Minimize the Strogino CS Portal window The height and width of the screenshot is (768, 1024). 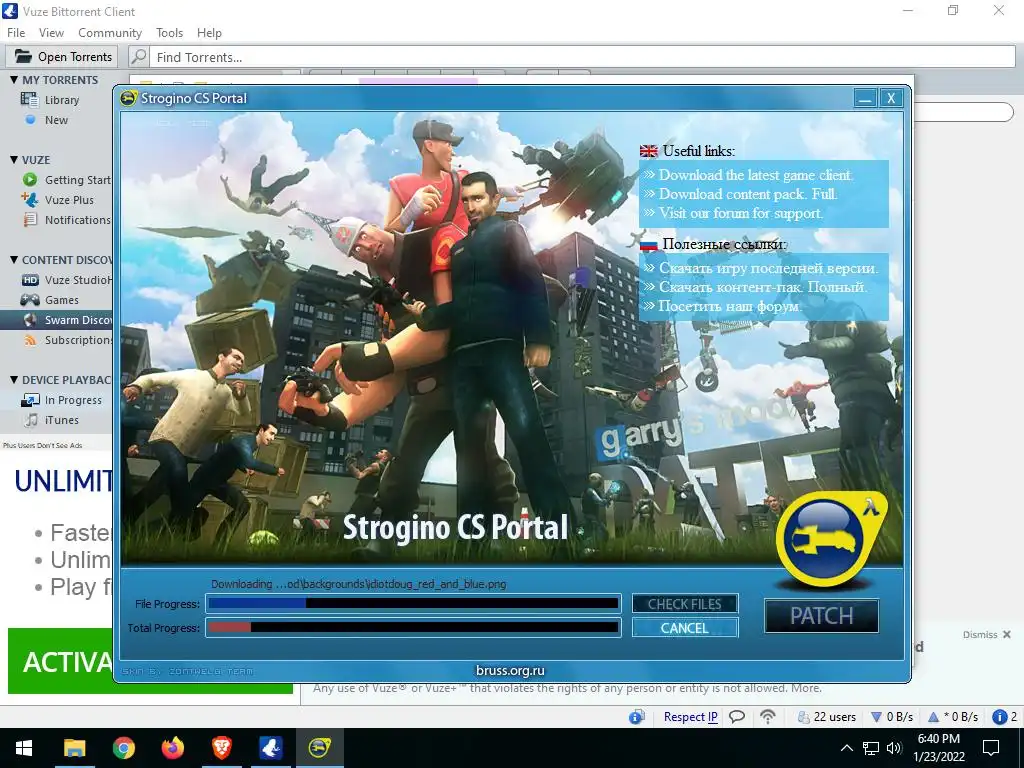tap(865, 99)
